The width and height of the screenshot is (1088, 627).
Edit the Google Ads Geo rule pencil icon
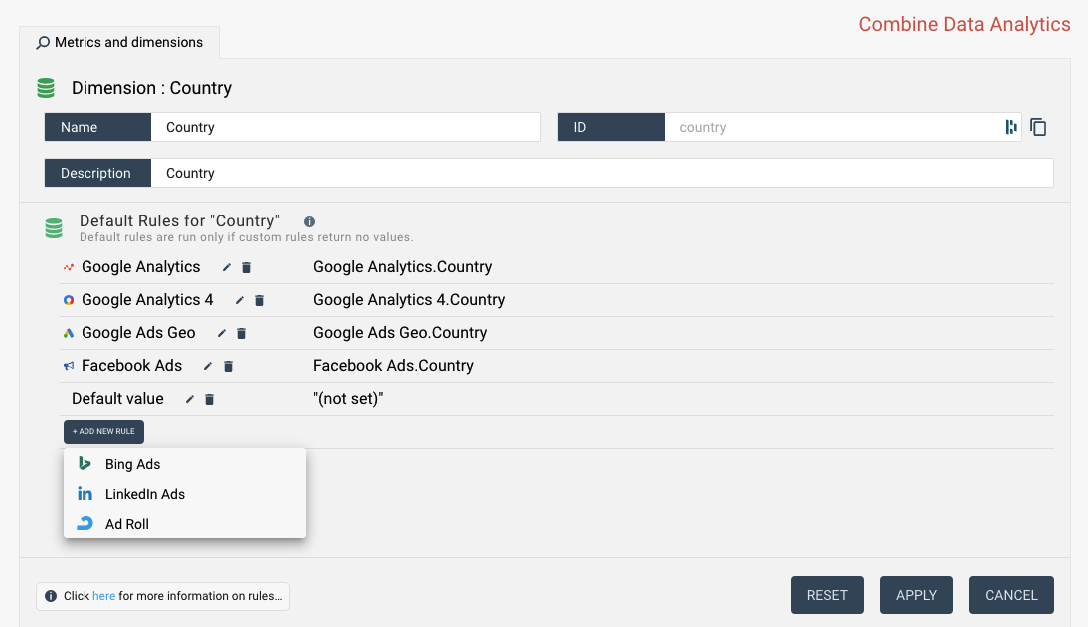[221, 334]
